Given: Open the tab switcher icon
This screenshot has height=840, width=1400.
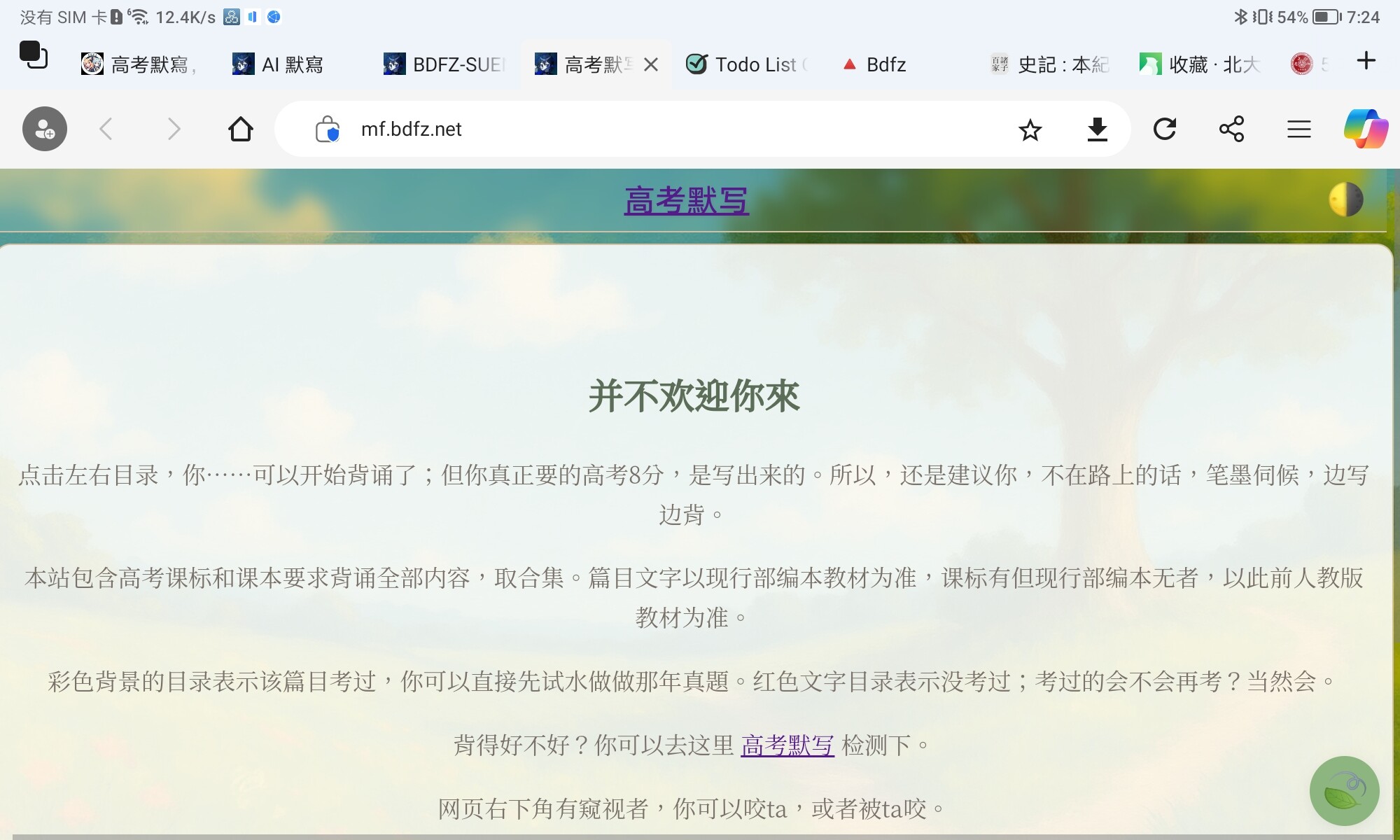Looking at the screenshot, I should point(33,55).
